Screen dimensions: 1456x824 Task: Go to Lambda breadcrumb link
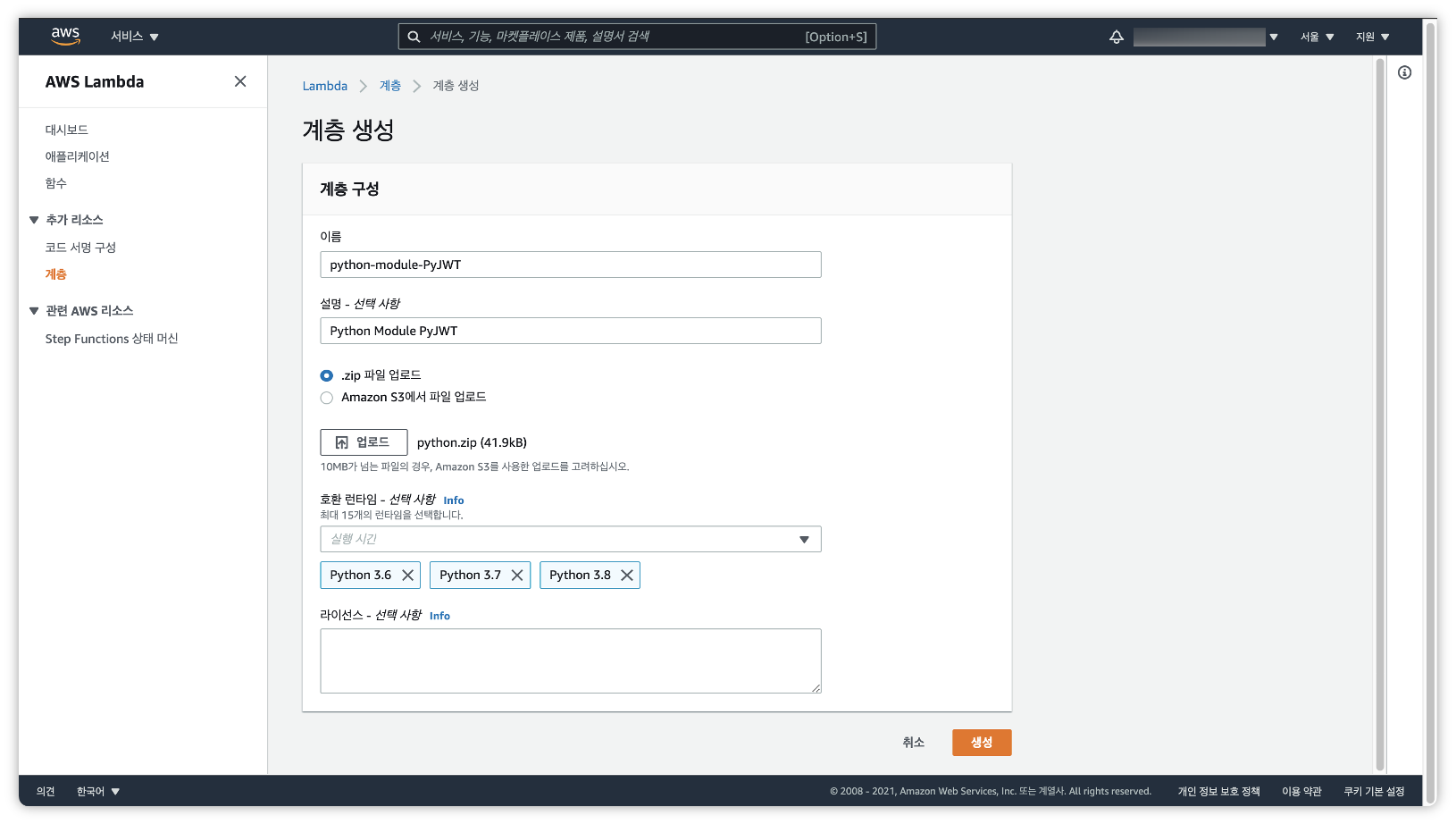(x=325, y=86)
